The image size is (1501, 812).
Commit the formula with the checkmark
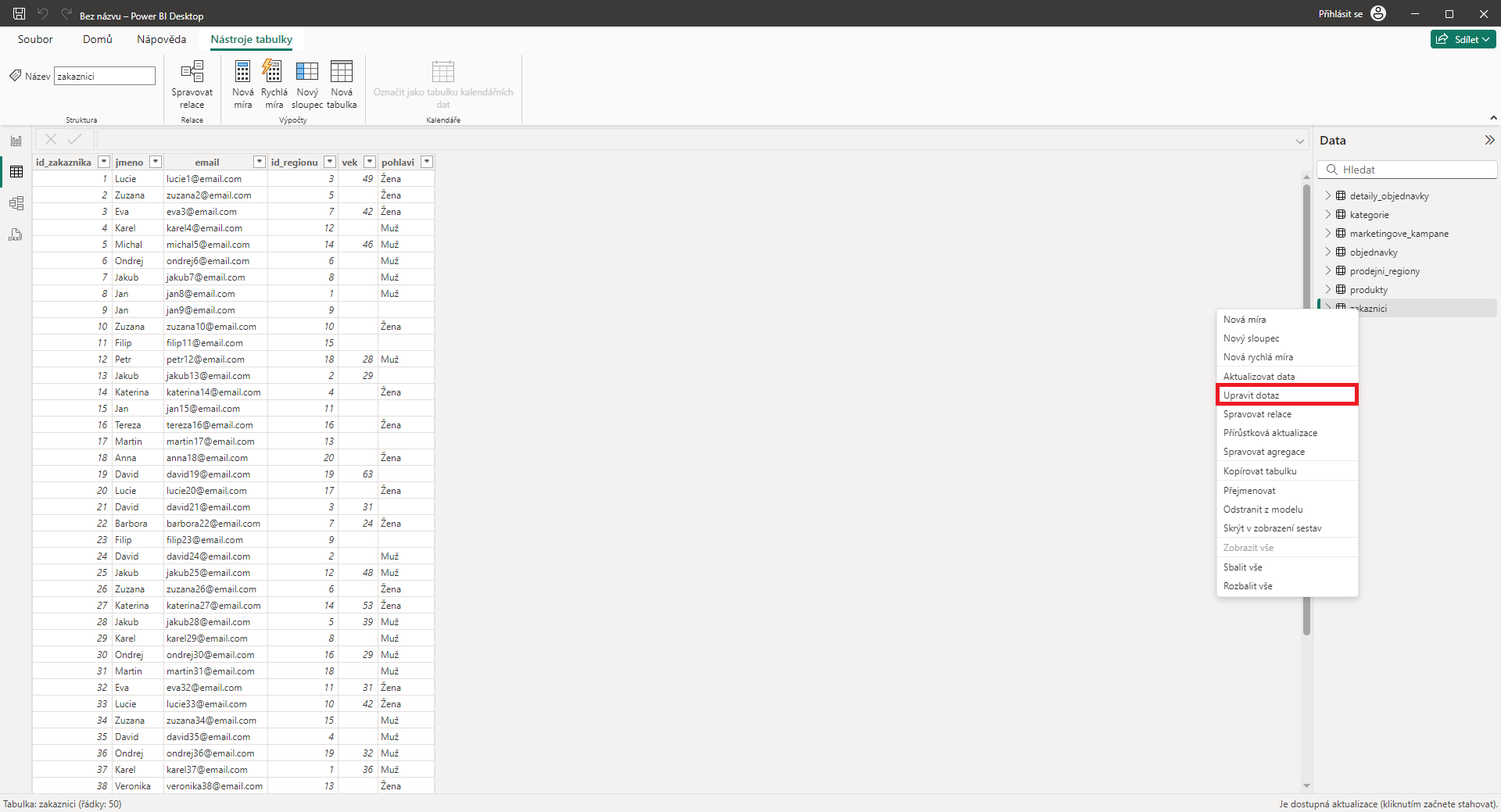point(74,139)
